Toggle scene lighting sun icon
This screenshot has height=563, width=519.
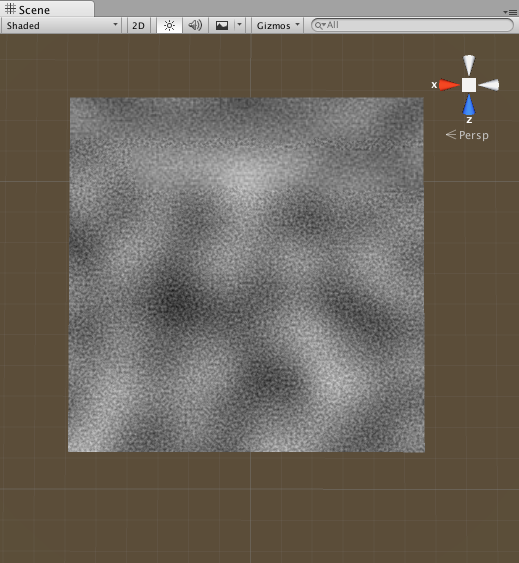click(169, 25)
